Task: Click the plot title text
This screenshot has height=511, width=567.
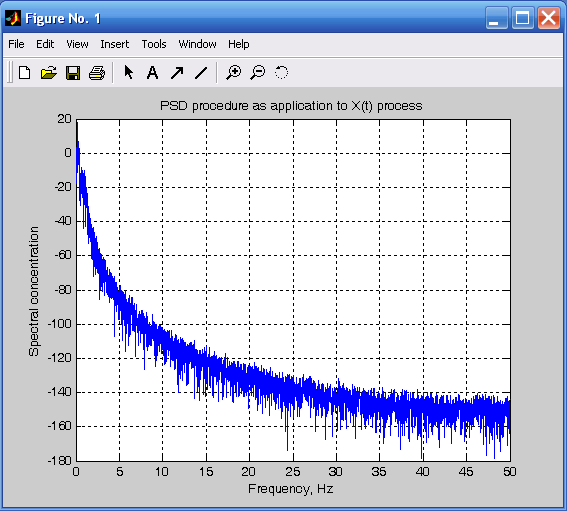Action: [x=291, y=106]
